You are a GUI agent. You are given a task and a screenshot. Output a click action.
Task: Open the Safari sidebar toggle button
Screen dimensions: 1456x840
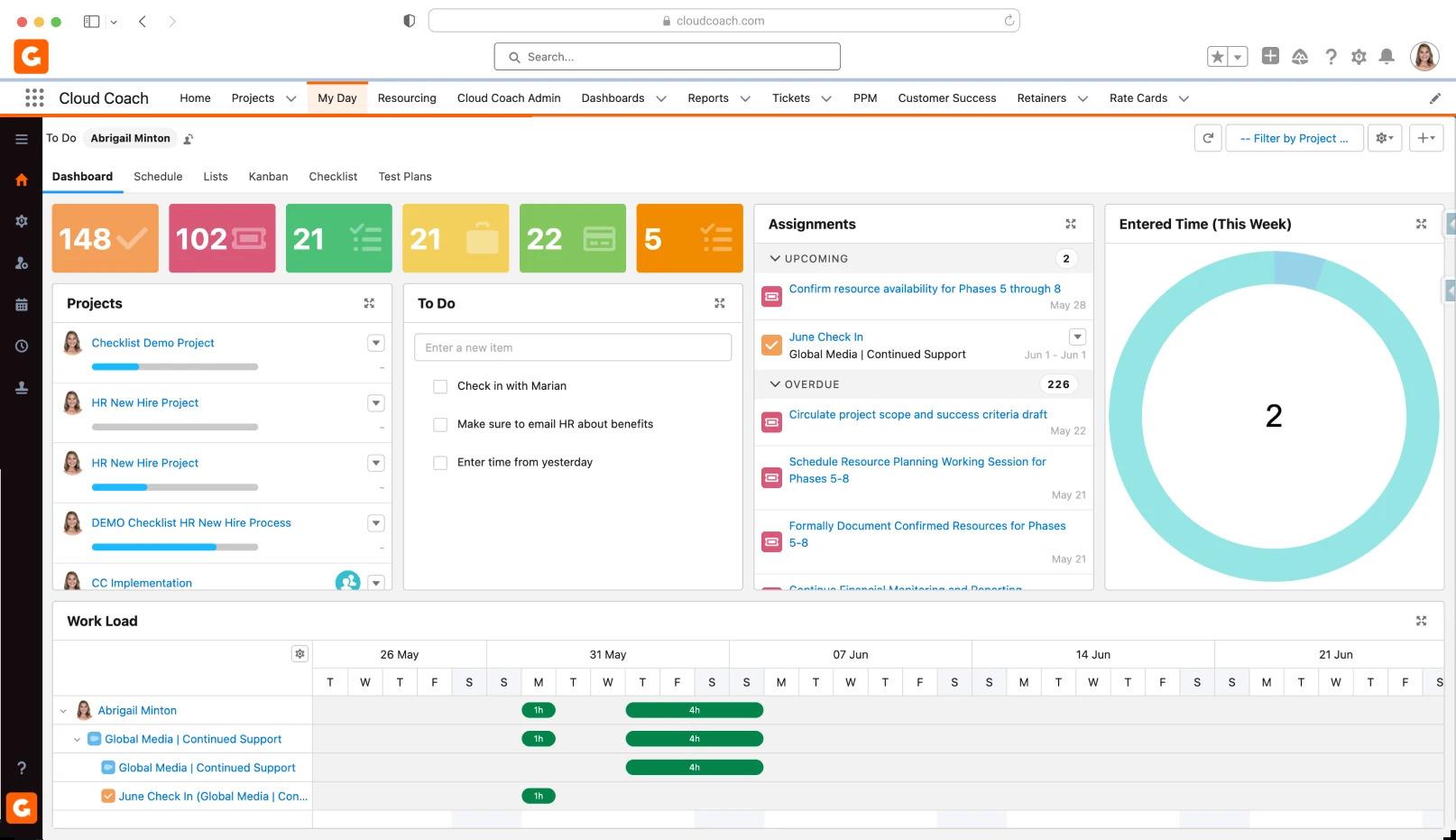(91, 21)
